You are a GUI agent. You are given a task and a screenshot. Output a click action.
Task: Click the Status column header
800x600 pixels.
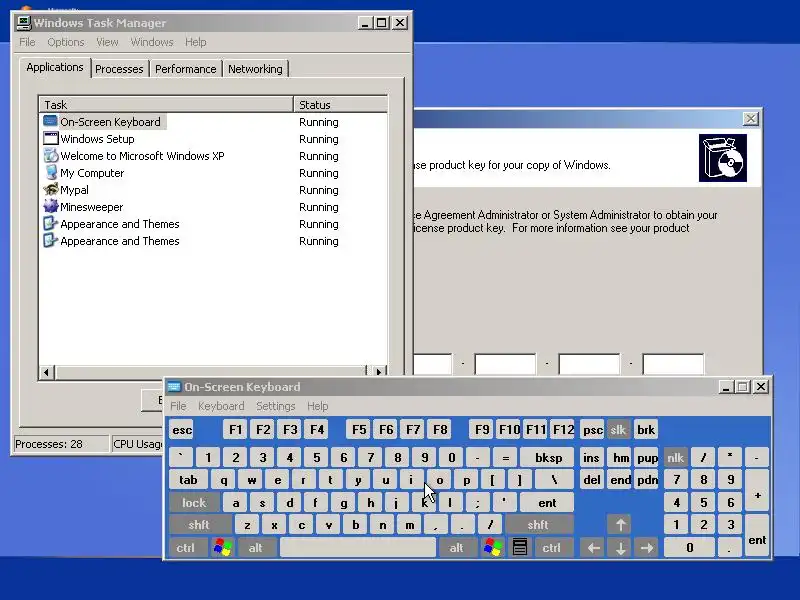[x=340, y=105]
